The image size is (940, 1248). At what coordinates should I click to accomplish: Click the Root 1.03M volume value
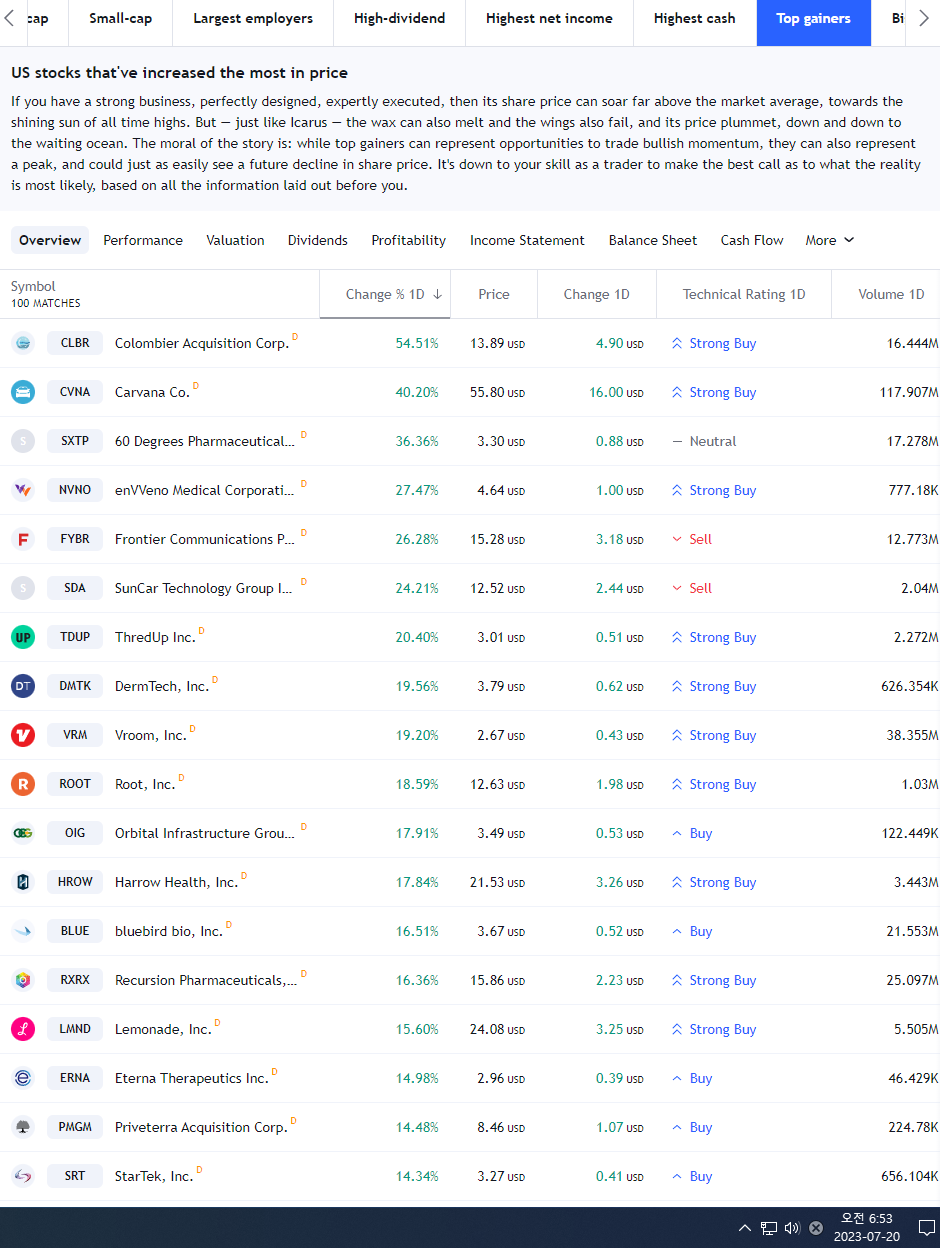click(919, 784)
